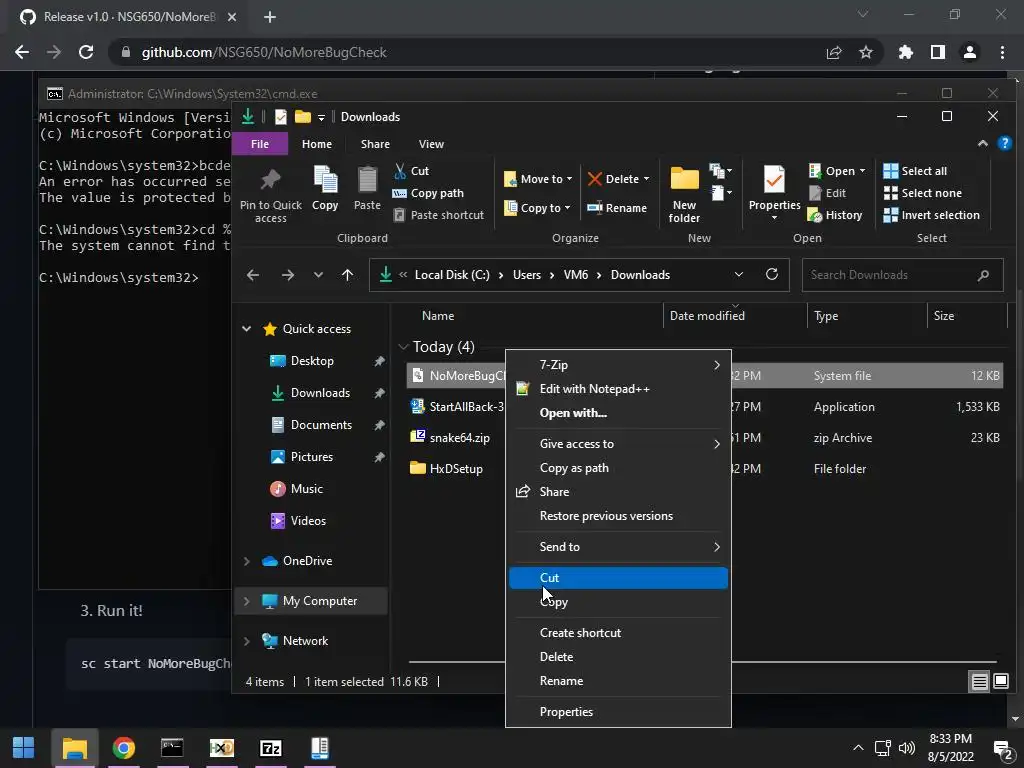Switch to details view layout icon
This screenshot has height=768, width=1024.
[980, 682]
